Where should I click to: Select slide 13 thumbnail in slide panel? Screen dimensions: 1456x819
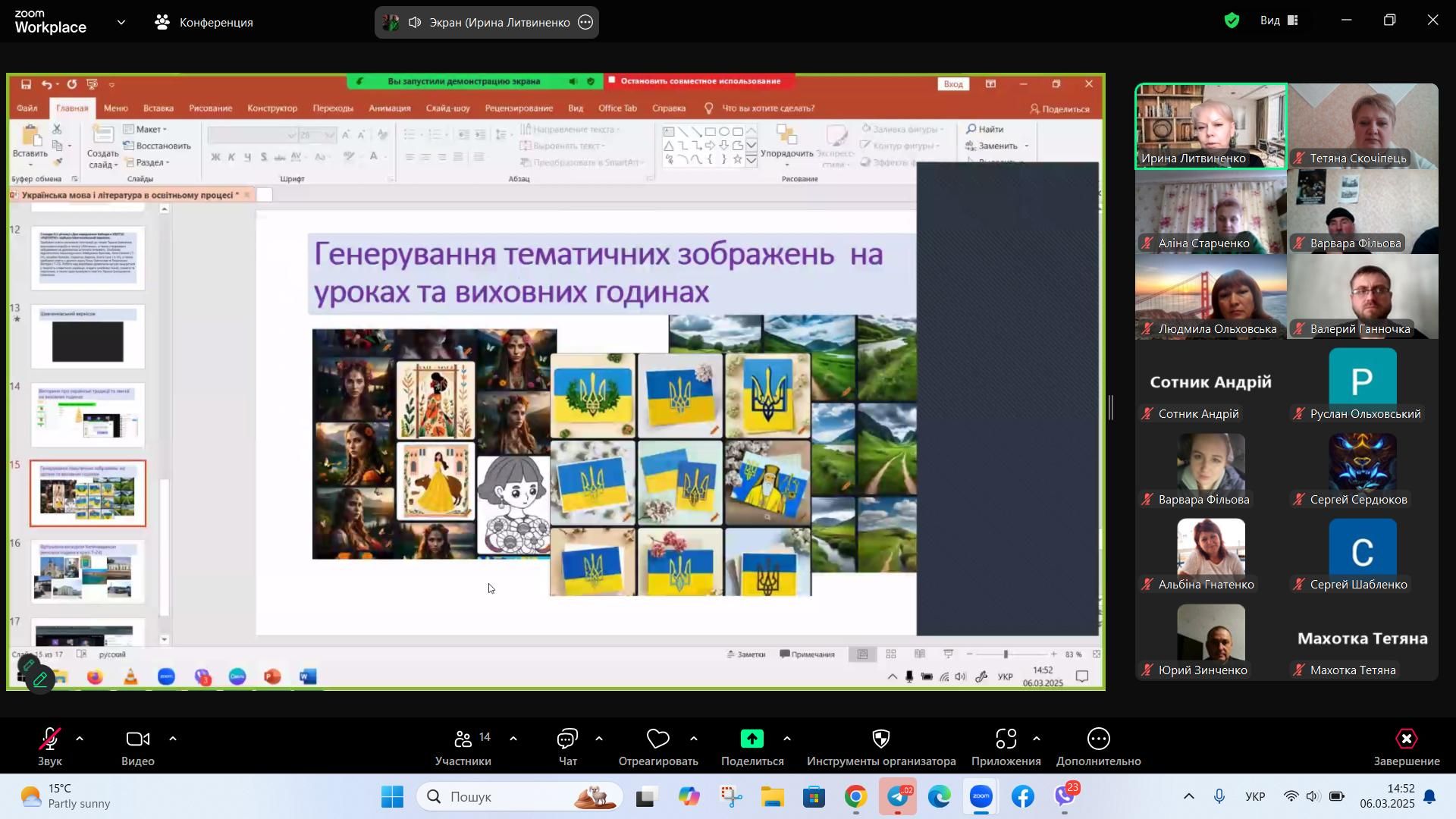coord(88,337)
